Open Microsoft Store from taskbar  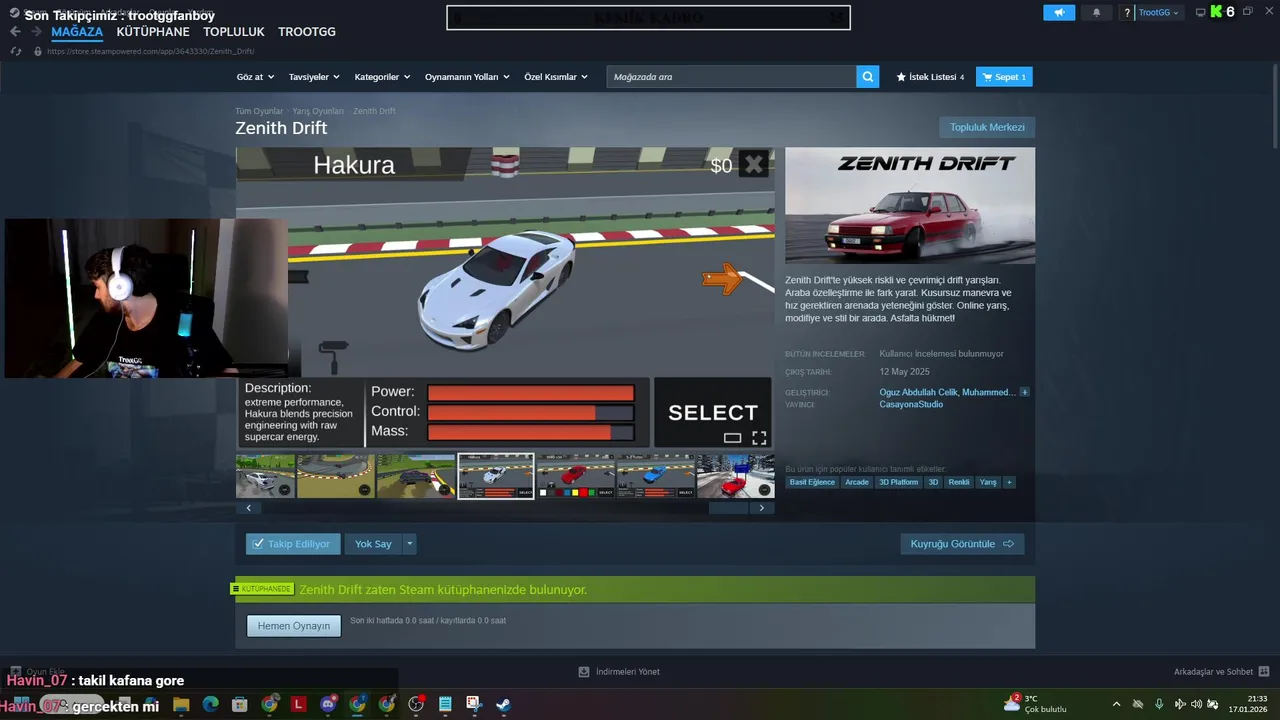[x=239, y=705]
